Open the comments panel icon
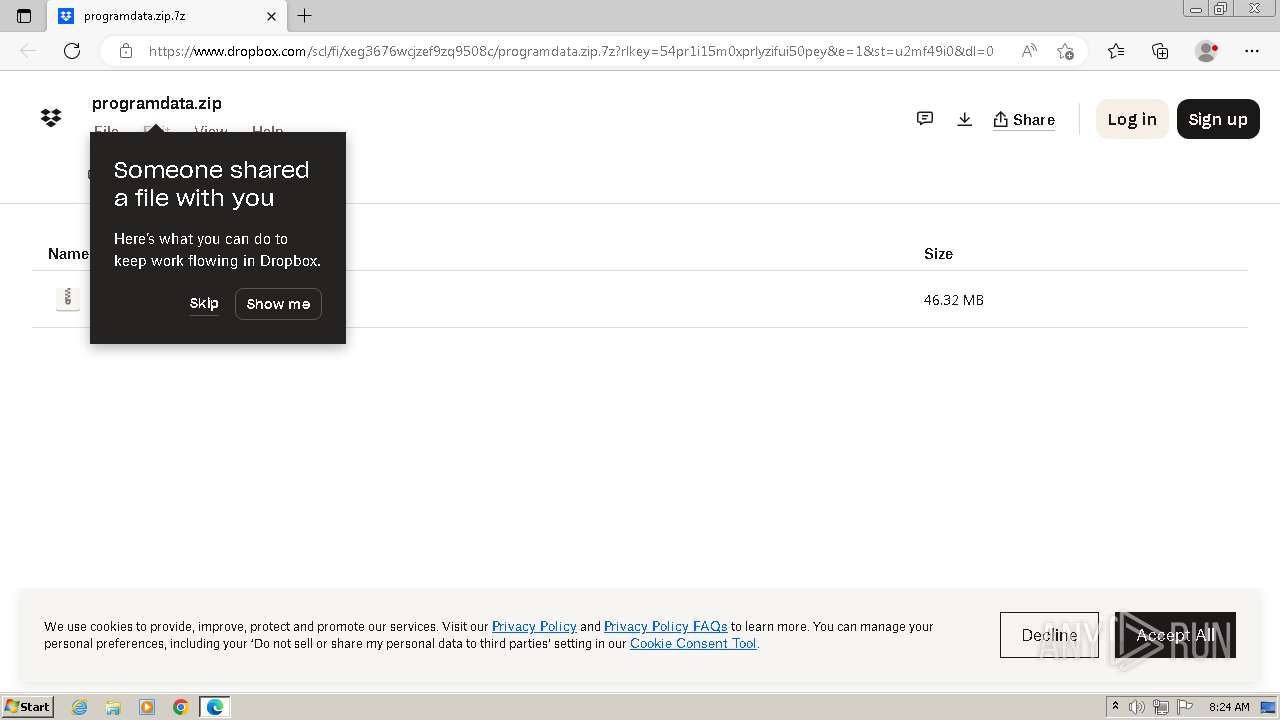The image size is (1280, 720). pyautogui.click(x=925, y=119)
